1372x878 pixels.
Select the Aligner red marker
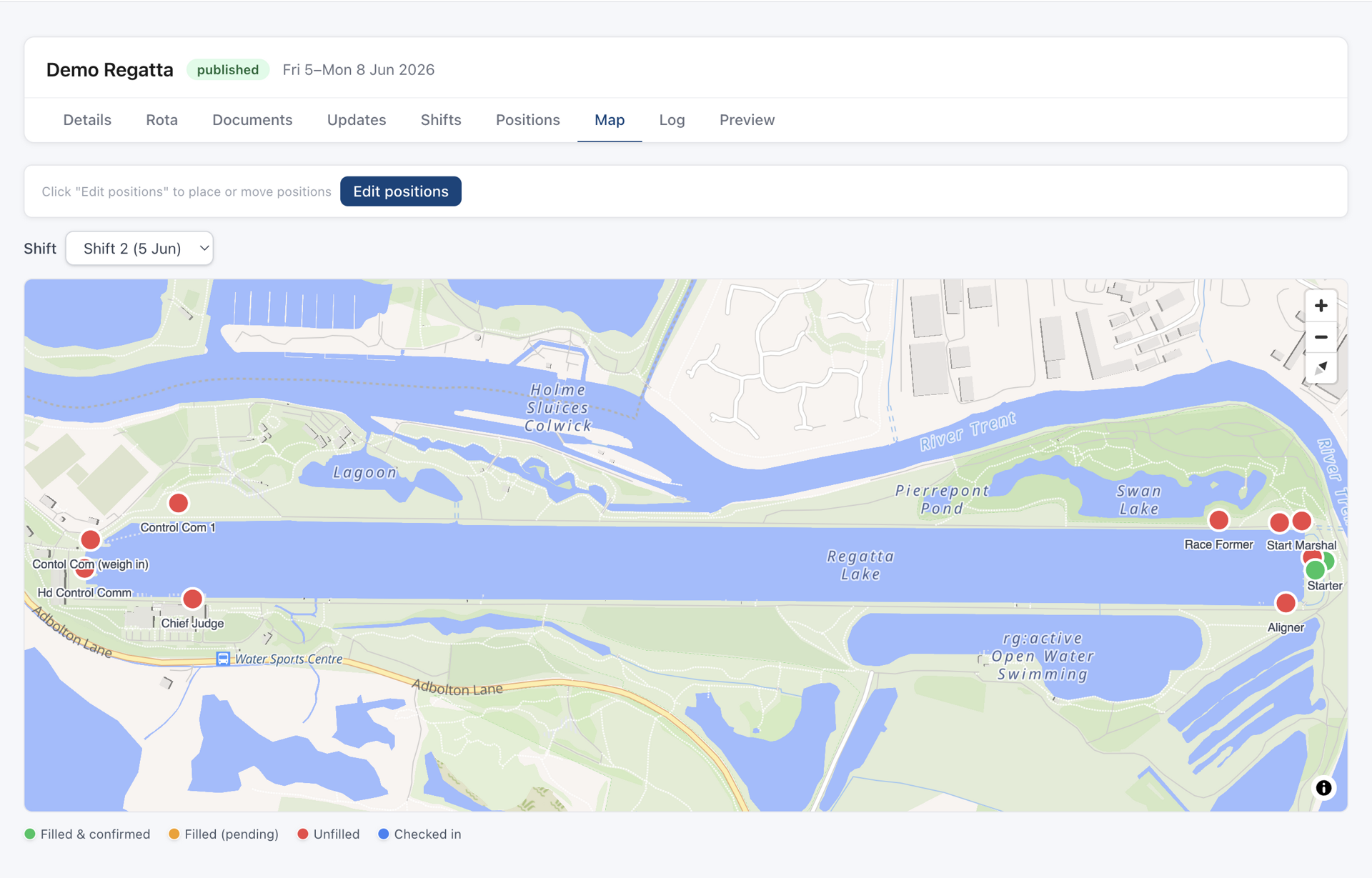click(x=1286, y=603)
